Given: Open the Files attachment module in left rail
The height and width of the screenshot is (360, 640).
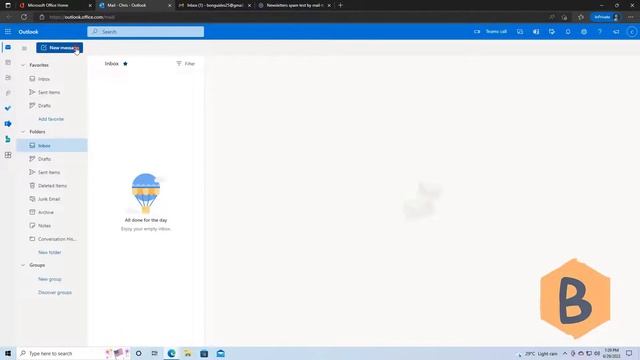Looking at the screenshot, I should (8, 93).
